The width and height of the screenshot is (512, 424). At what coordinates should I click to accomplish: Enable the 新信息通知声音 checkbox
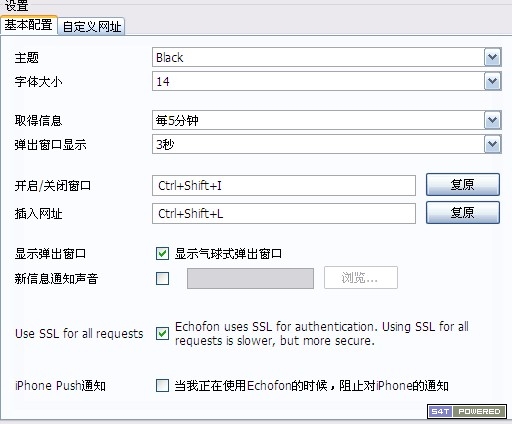coord(162,278)
